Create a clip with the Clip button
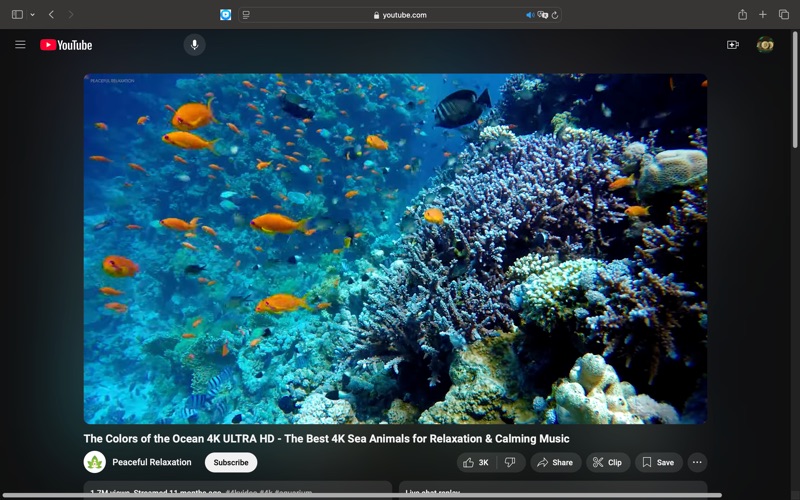Image resolution: width=800 pixels, height=500 pixels. point(607,462)
